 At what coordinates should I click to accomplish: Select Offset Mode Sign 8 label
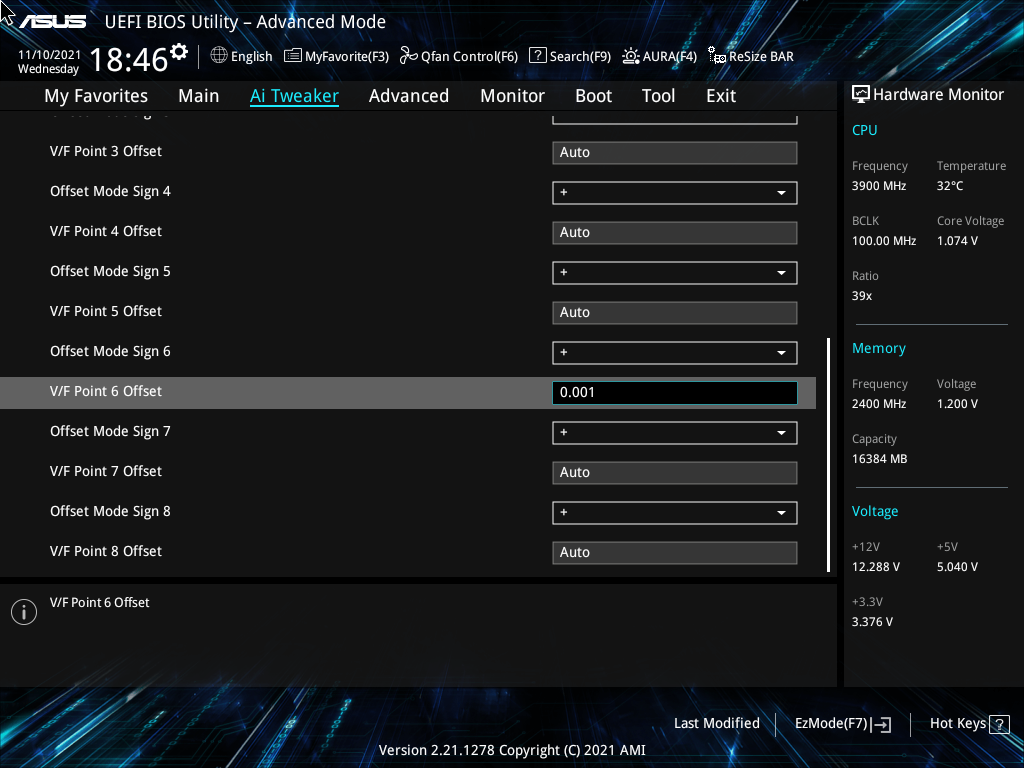pos(110,511)
